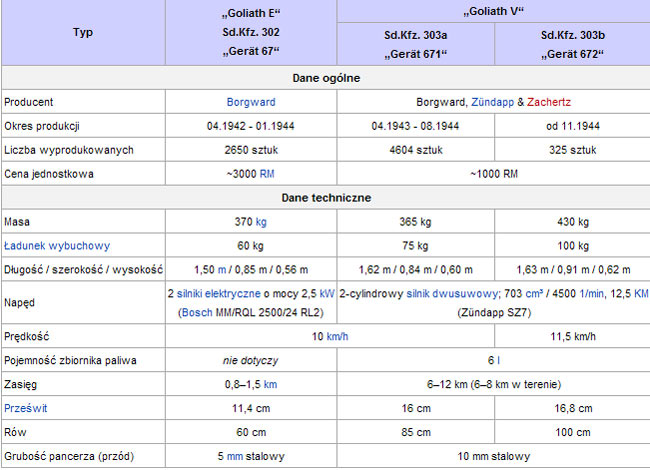Screen dimensions: 650x470
Task: Click the KM horsepower link
Action: tap(640, 294)
